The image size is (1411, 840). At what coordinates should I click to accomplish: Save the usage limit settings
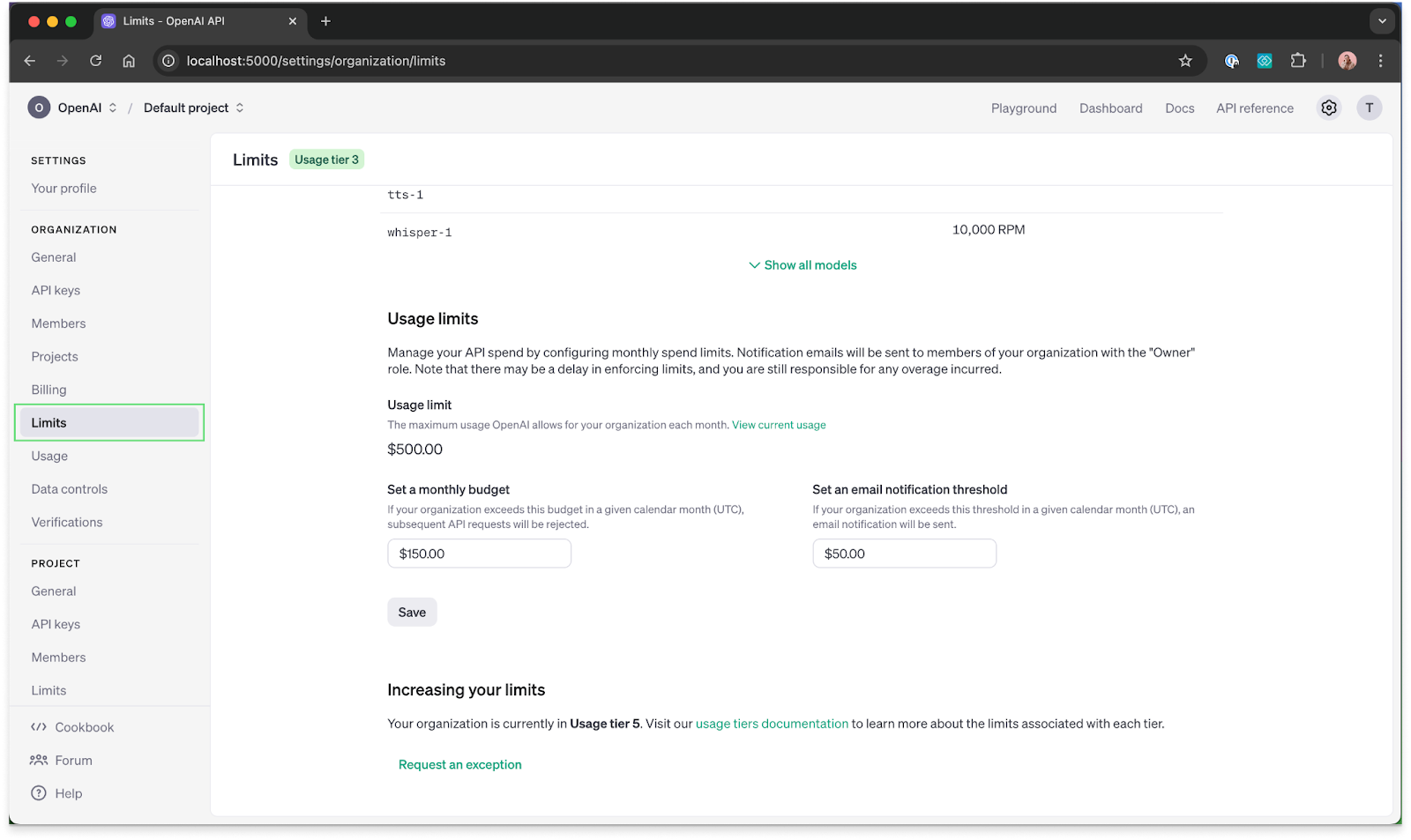tap(412, 613)
